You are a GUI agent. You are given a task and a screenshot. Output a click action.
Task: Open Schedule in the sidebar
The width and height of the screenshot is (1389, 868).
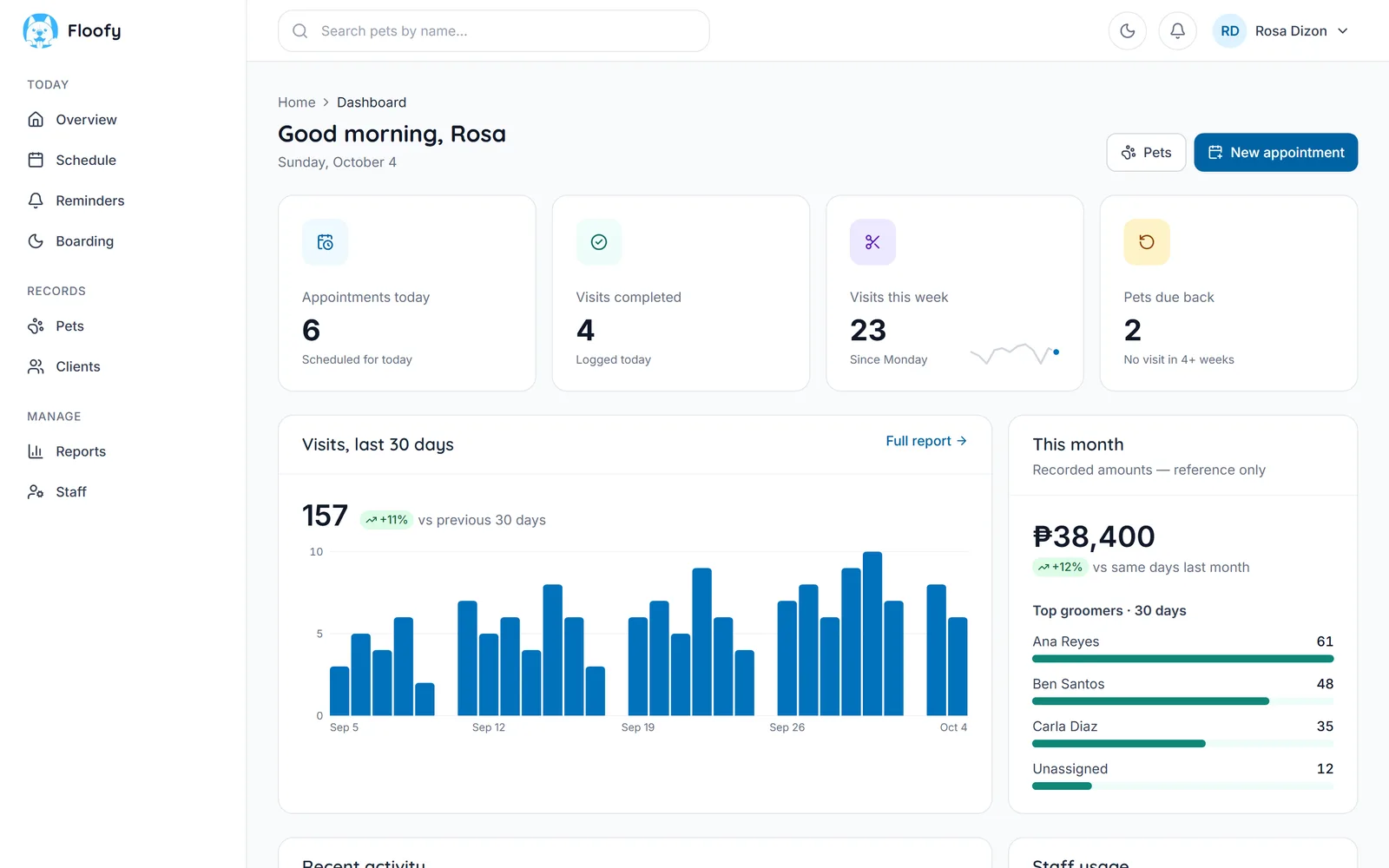[122, 160]
